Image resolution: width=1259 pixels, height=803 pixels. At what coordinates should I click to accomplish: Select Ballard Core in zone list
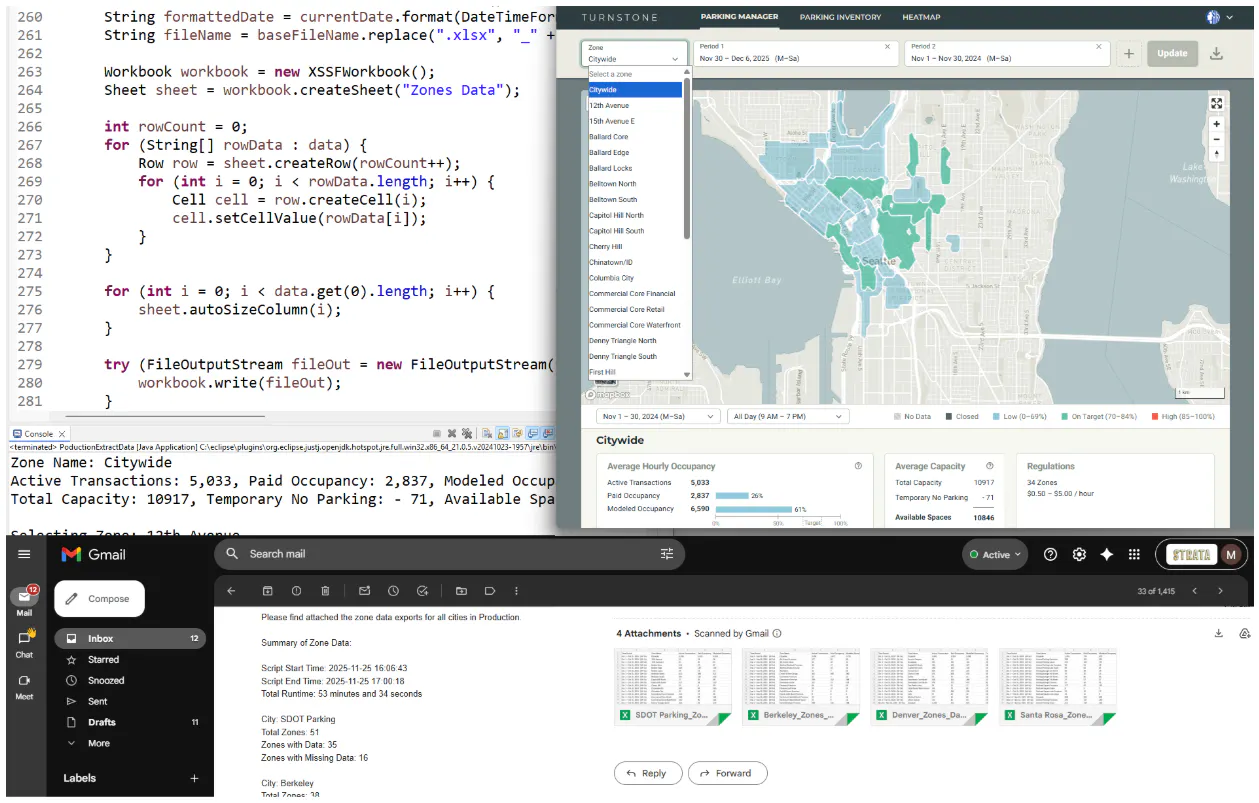(635, 137)
